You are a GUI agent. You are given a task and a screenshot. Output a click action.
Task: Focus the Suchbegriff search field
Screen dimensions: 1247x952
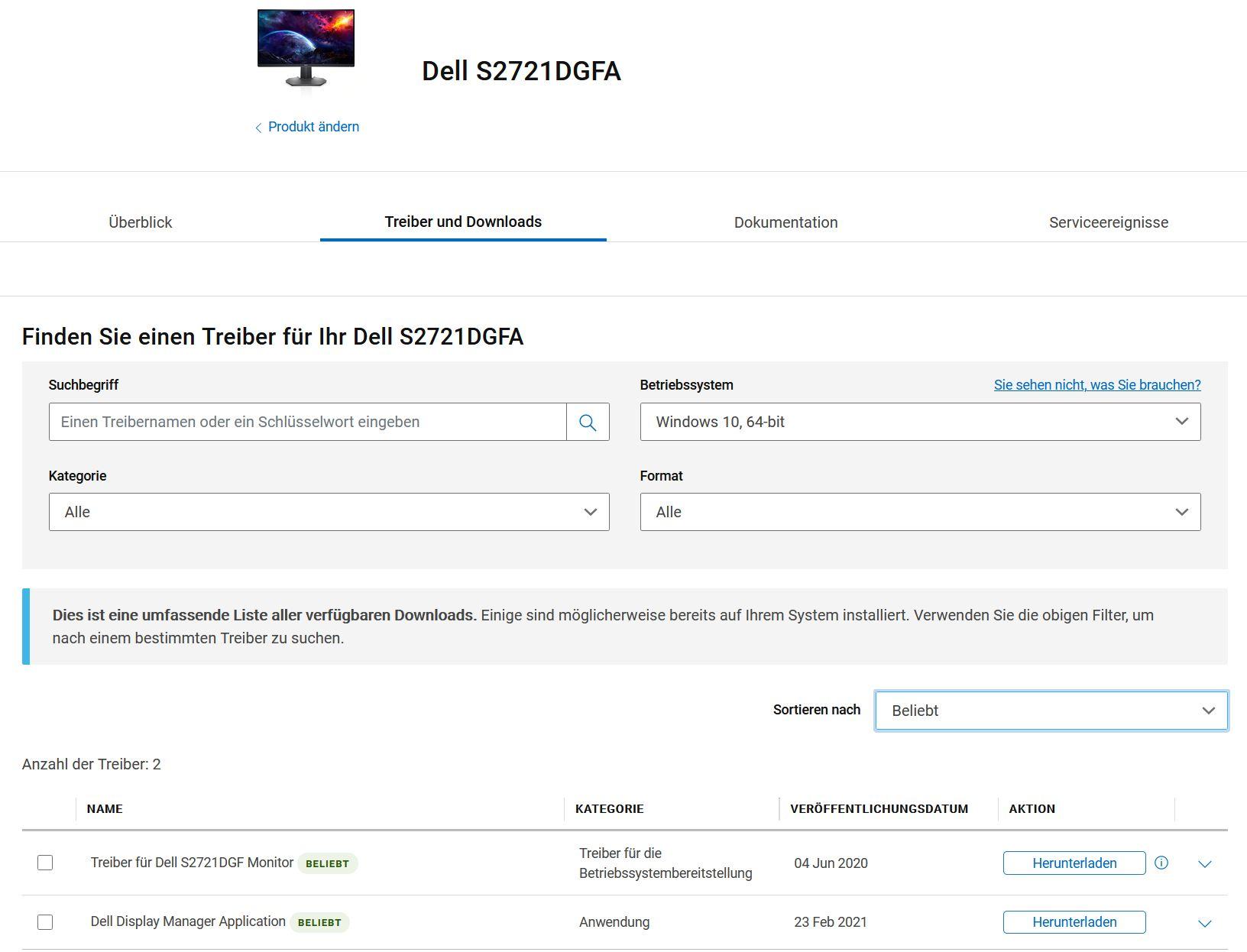pyautogui.click(x=307, y=422)
